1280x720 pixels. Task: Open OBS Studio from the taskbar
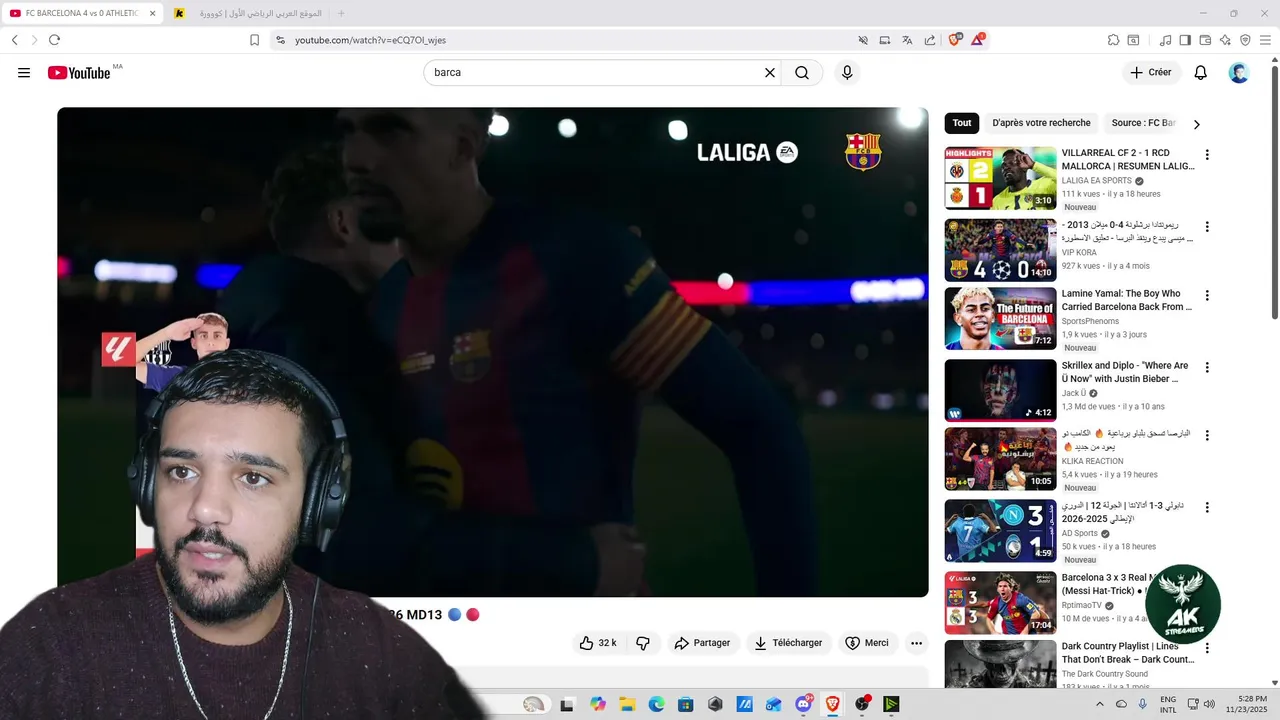[862, 704]
